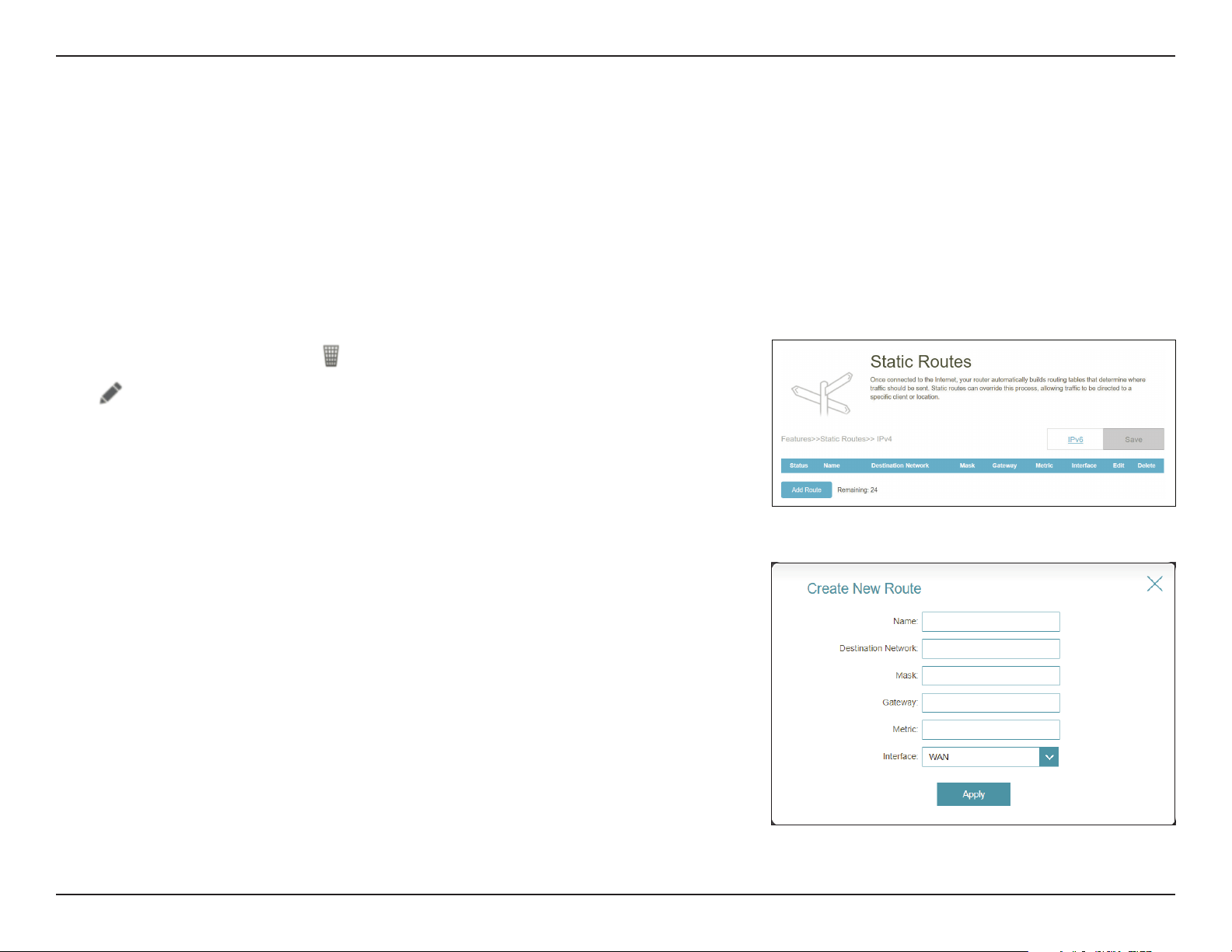Screen dimensions: 1232x952
Task: Open the IPv6 static routes link
Action: 1075,439
